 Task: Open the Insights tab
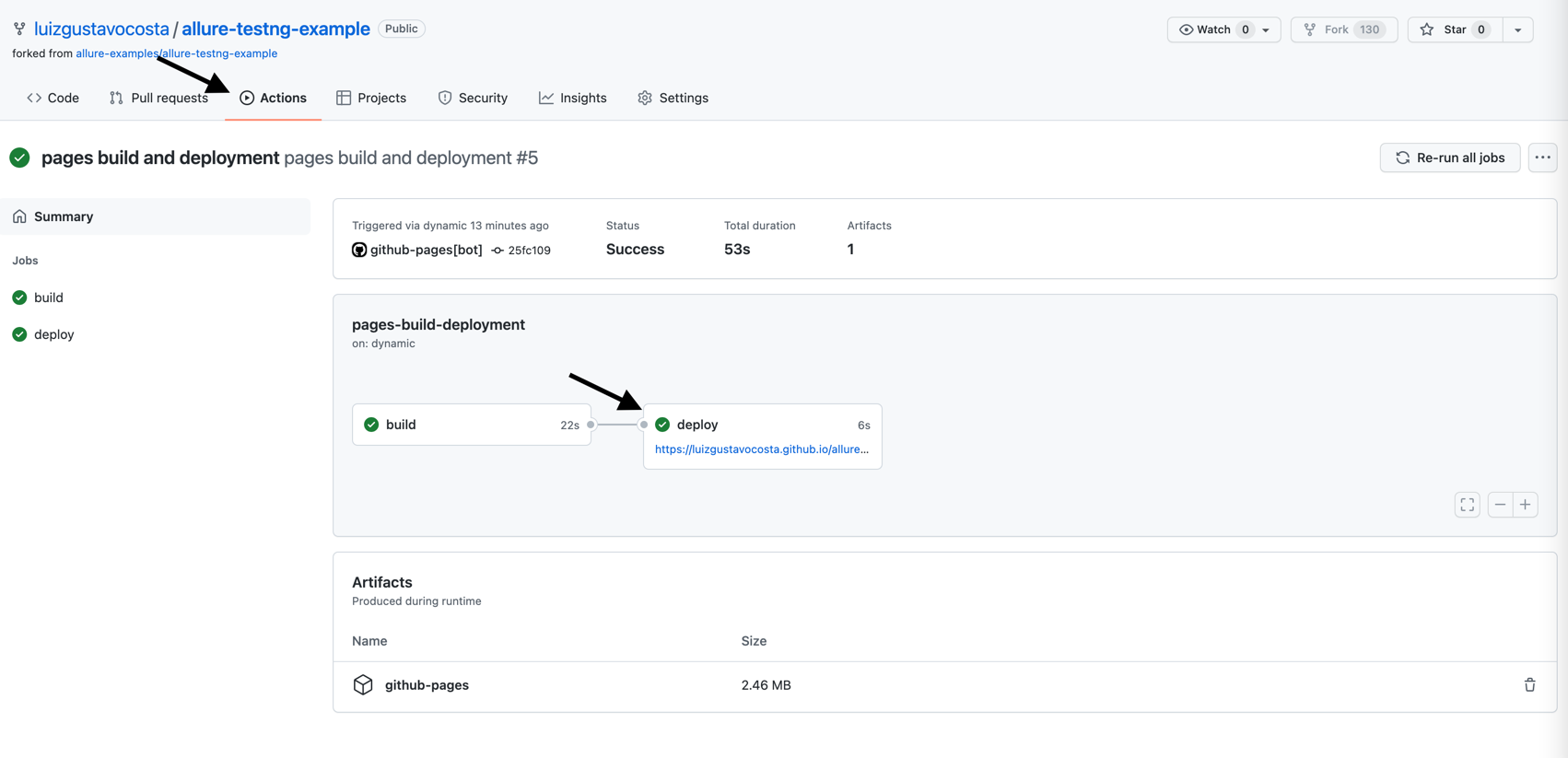click(573, 98)
